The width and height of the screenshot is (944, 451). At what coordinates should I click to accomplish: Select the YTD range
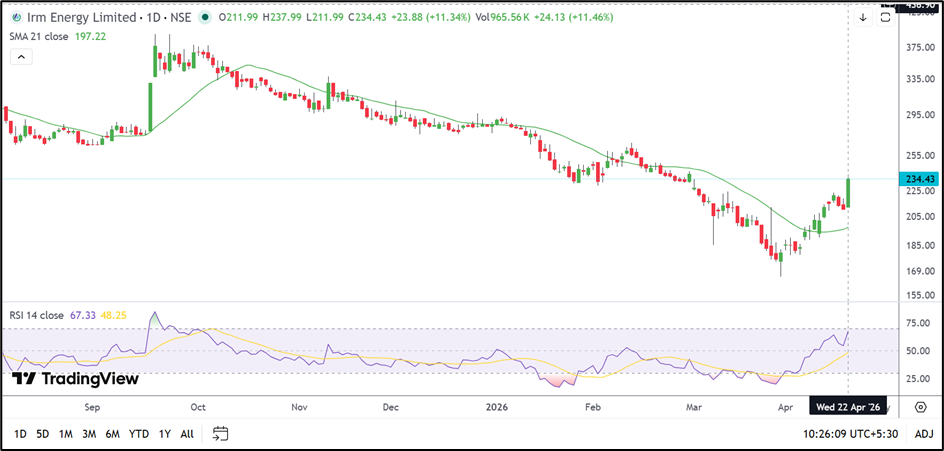pos(138,434)
